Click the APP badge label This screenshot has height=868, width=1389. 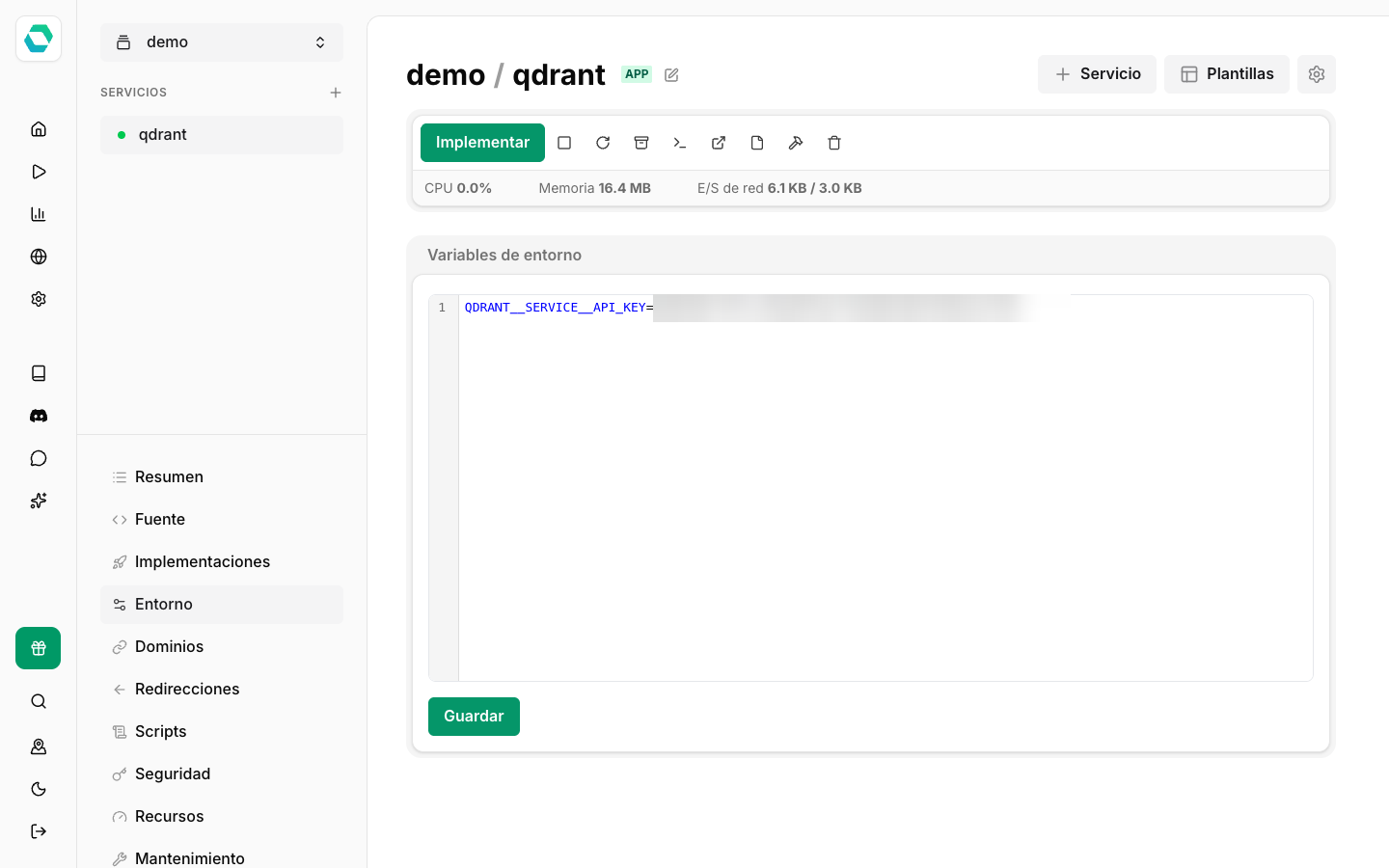point(637,74)
